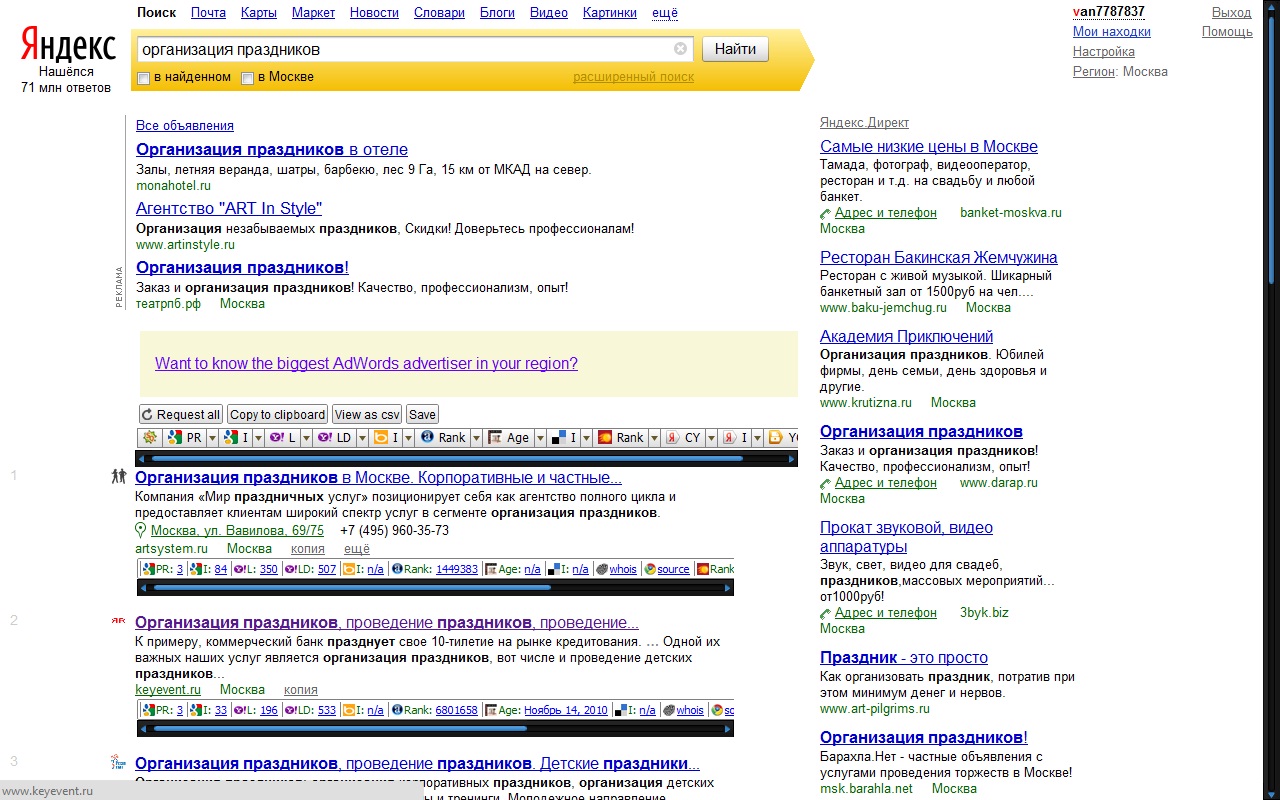Click the map pin icon near Вавилова address
Screen dimensions: 1280x800
tap(141, 530)
